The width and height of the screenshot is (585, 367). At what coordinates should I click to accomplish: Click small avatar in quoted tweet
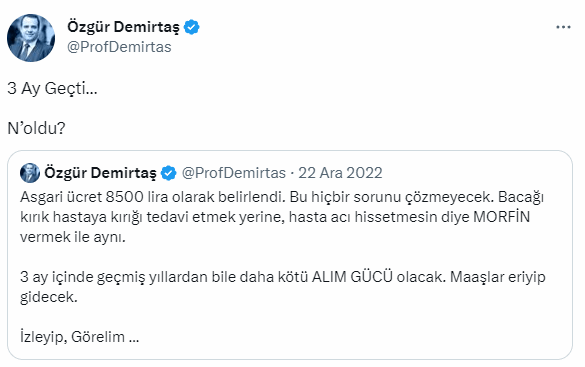click(30, 173)
